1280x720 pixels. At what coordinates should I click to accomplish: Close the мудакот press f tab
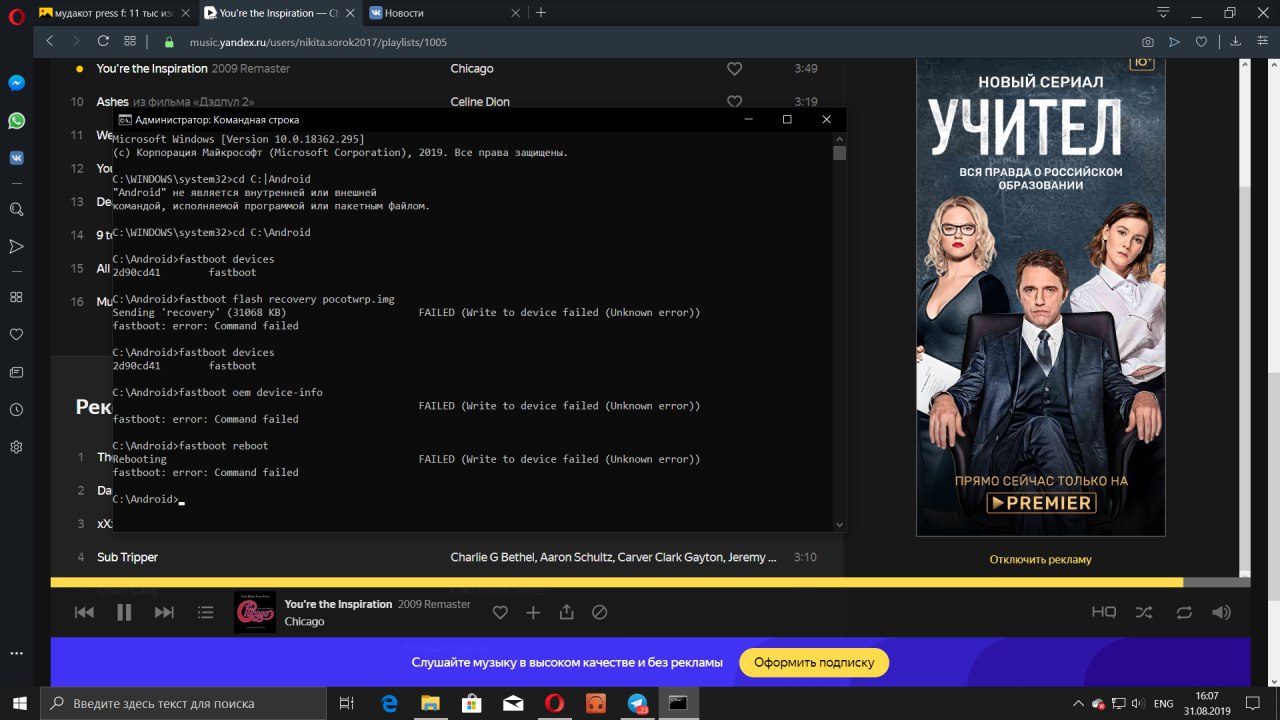click(x=186, y=13)
